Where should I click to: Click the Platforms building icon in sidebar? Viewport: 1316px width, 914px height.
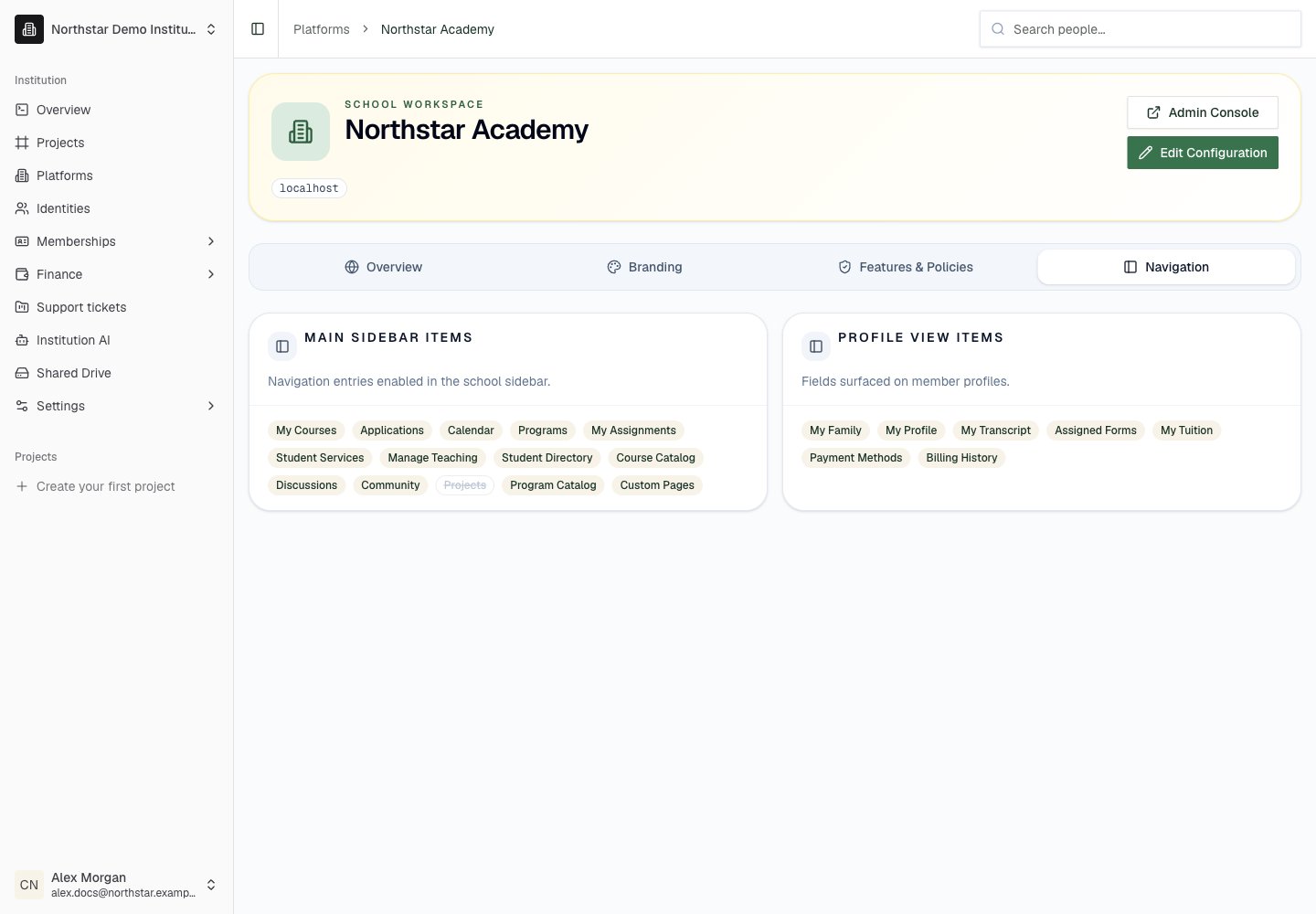pyautogui.click(x=22, y=175)
